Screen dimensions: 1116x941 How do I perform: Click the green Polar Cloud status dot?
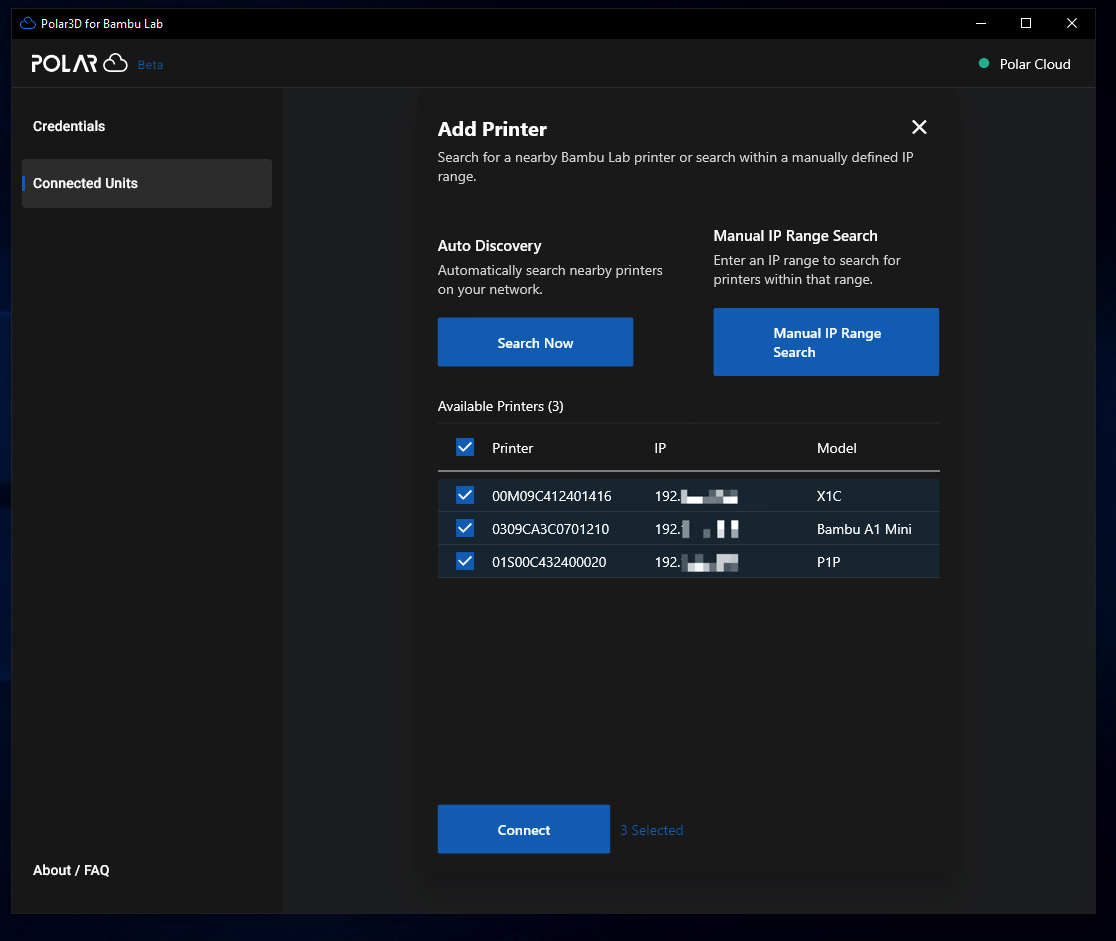[984, 63]
